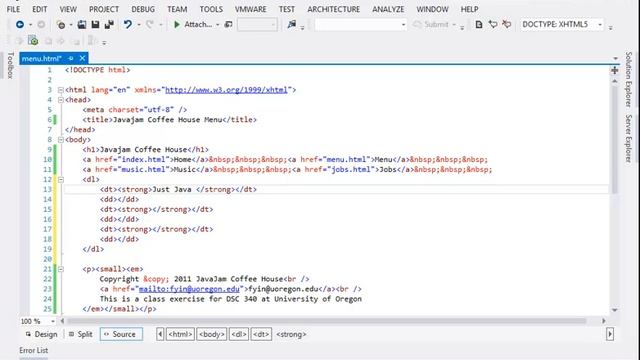Switch to Split view
Image resolution: width=640 pixels, height=360 pixels.
click(81, 334)
